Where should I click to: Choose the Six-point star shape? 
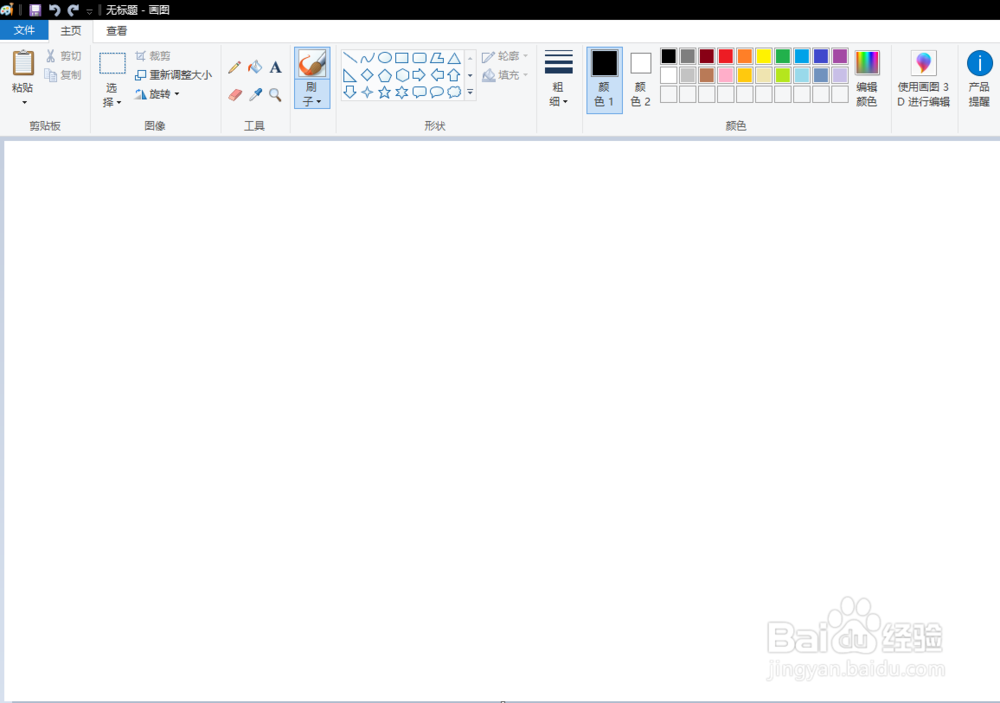[x=402, y=92]
